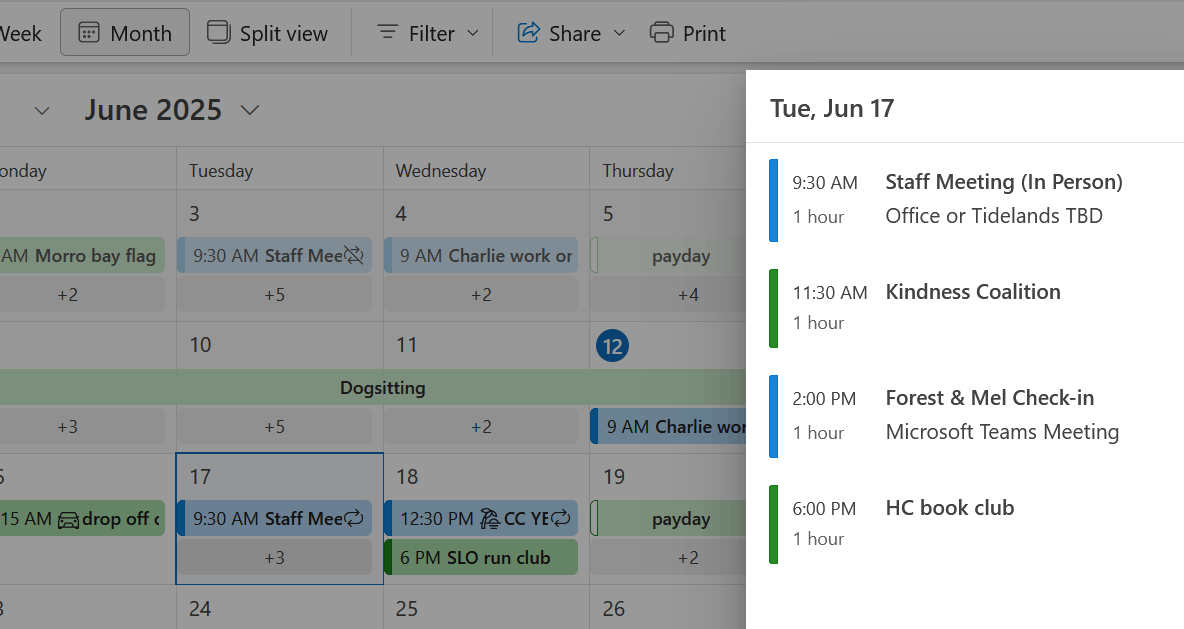Click the Filter icon in toolbar

[x=387, y=33]
